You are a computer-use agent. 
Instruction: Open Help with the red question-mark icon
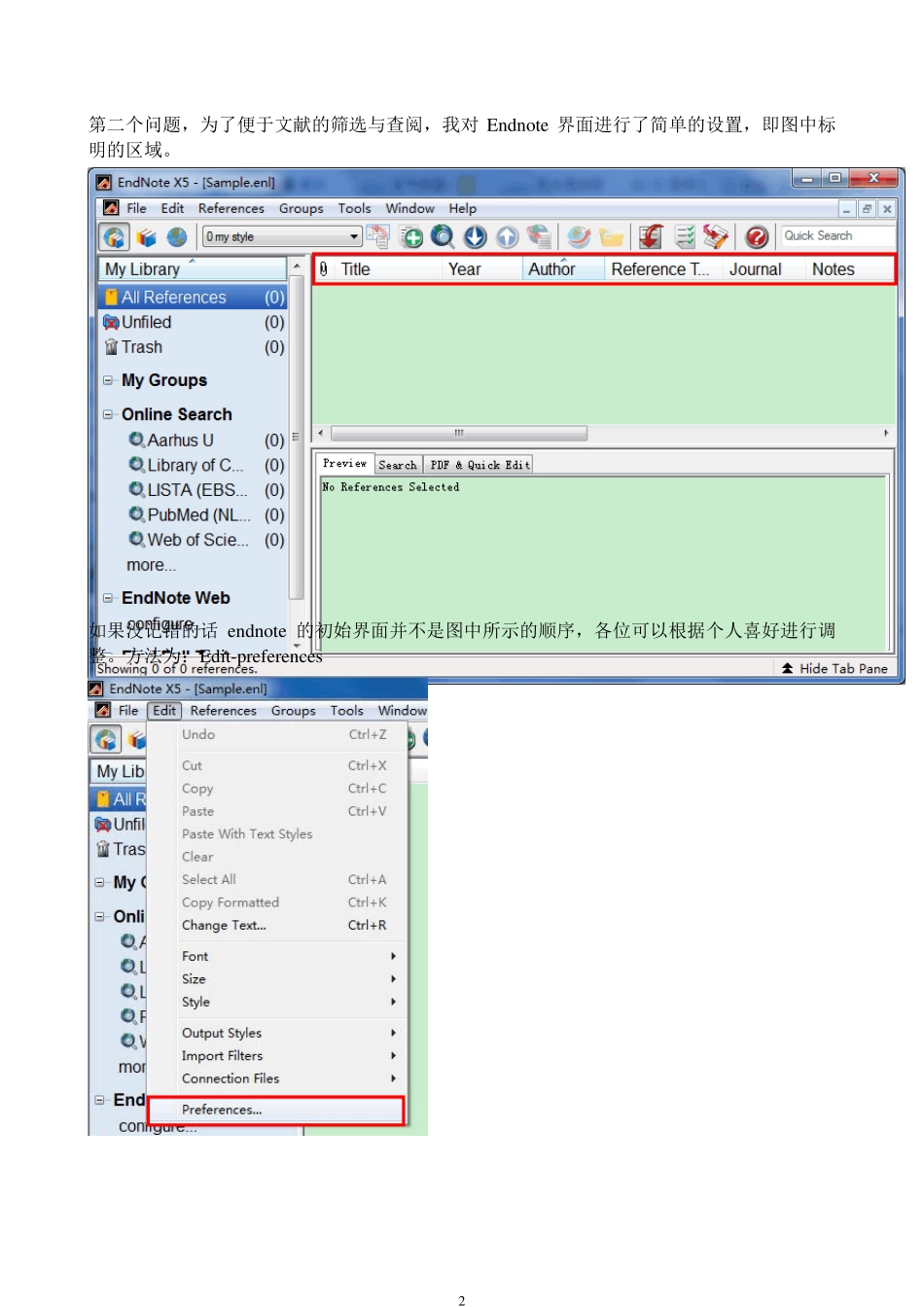757,236
